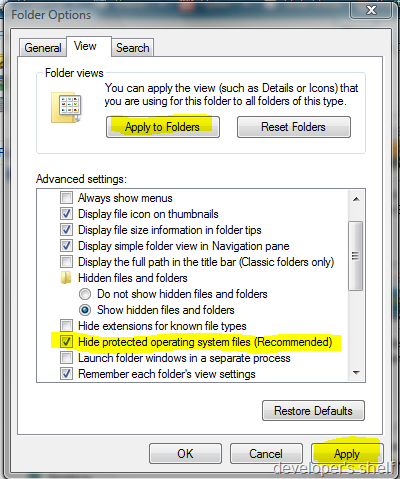Confirm with the OK button
The height and width of the screenshot is (479, 400).
click(x=185, y=454)
